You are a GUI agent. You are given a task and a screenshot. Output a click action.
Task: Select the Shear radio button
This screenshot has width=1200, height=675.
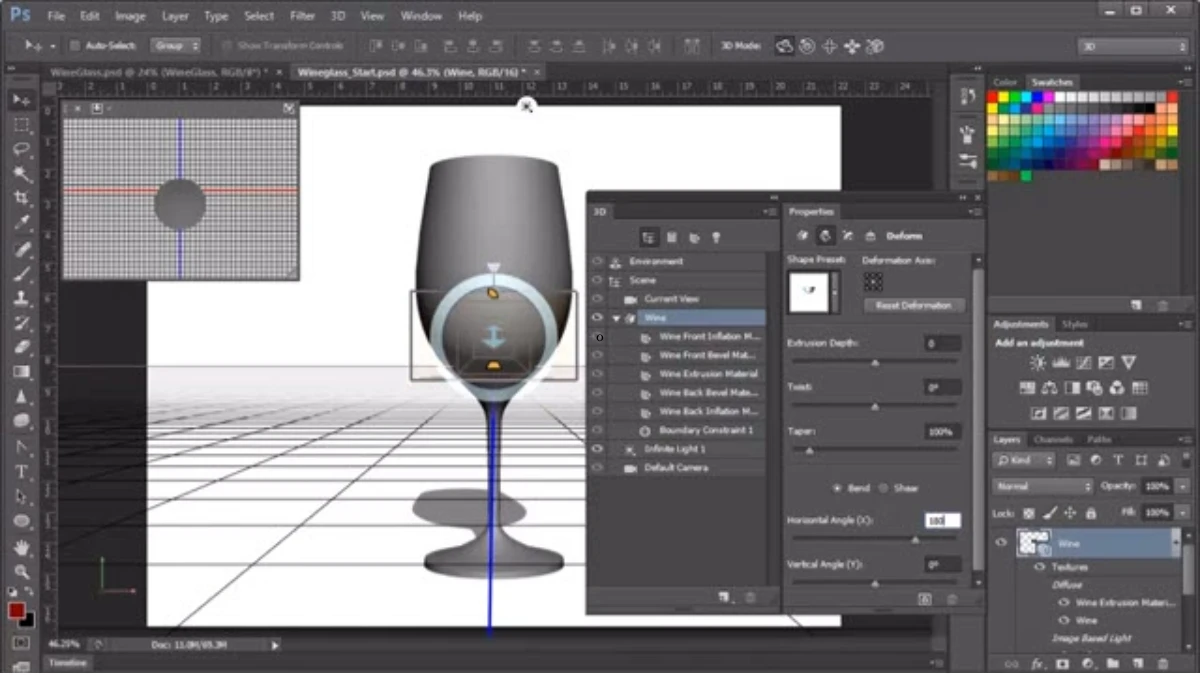pos(884,488)
